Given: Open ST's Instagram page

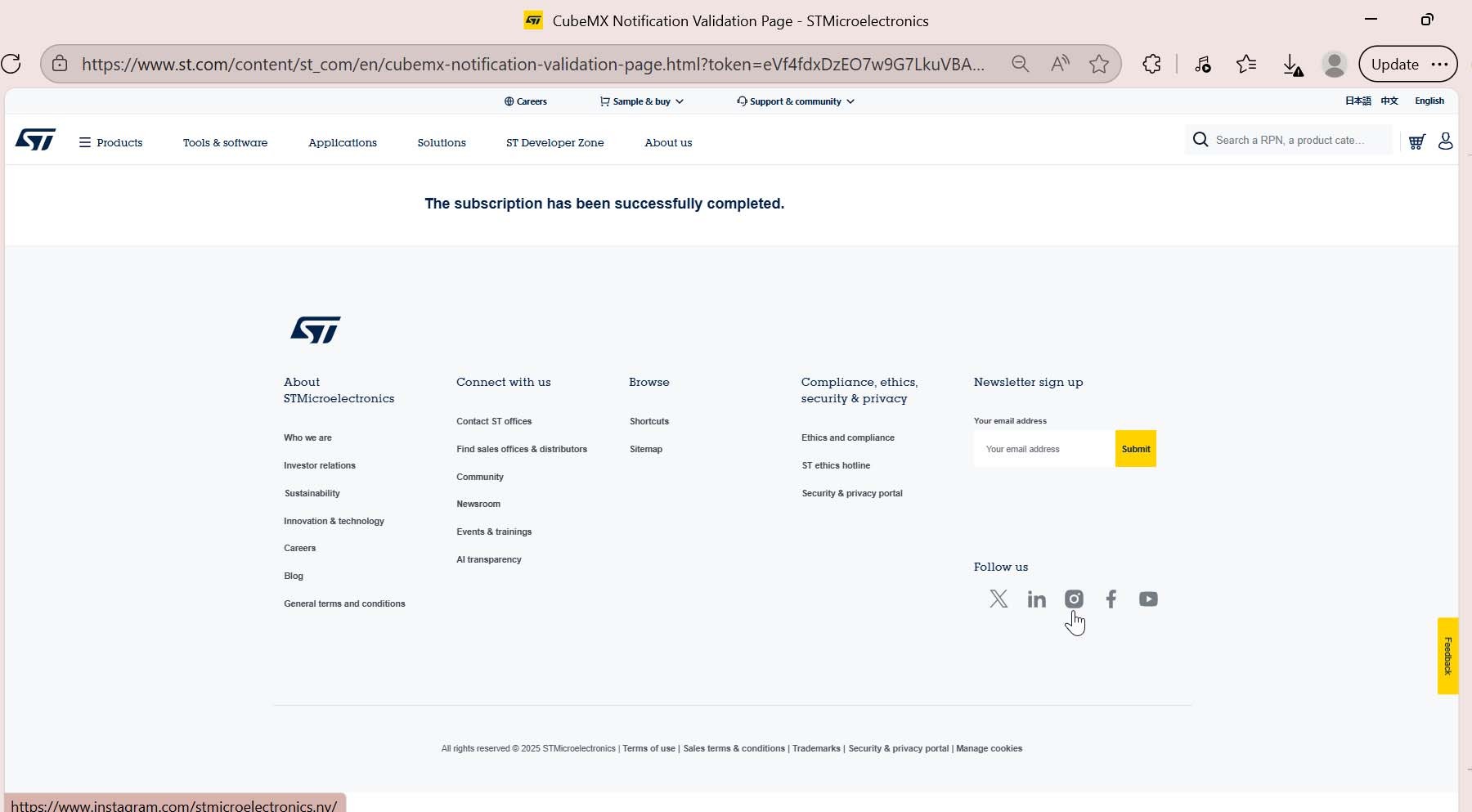Looking at the screenshot, I should 1074,599.
